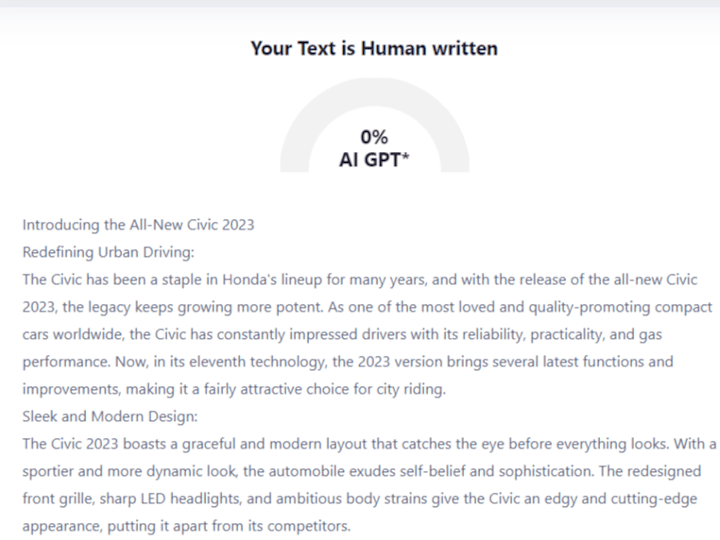Click the line starting "2023, the legacy keeps growing"
This screenshot has height=540, width=720.
tap(367, 307)
